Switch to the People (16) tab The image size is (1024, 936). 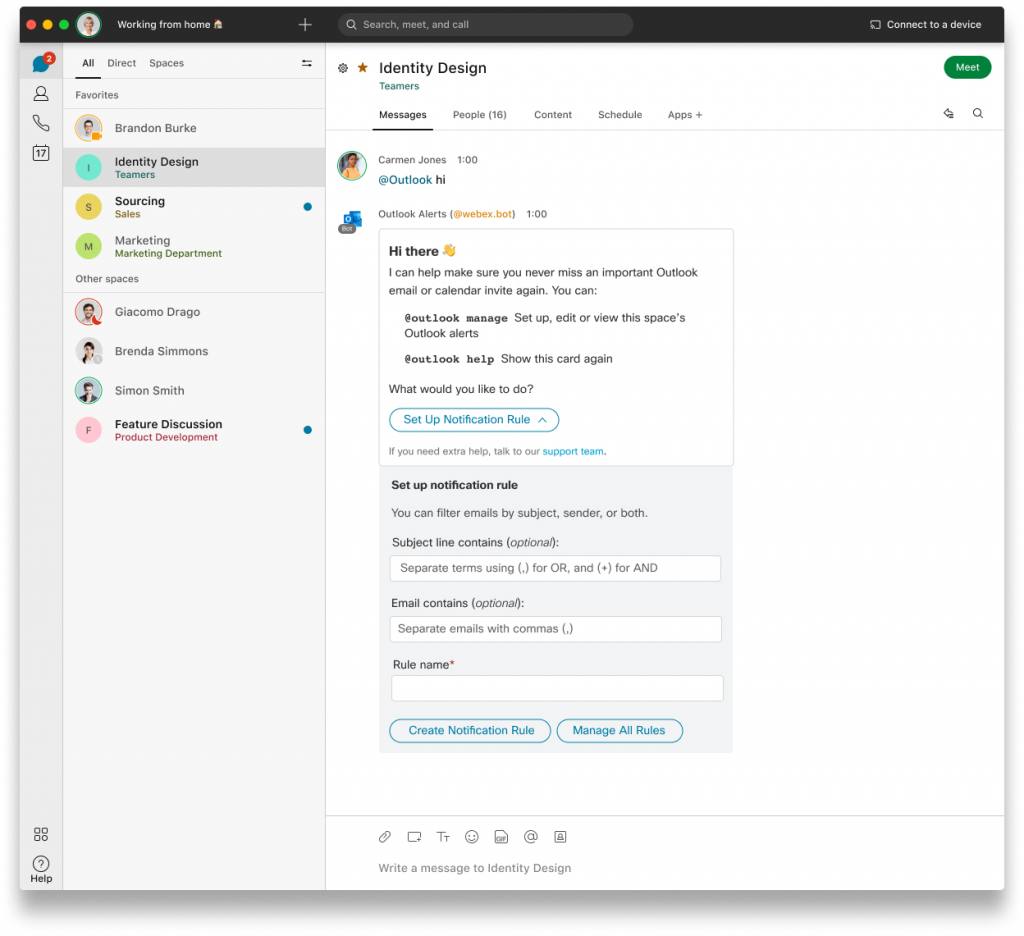coord(480,114)
